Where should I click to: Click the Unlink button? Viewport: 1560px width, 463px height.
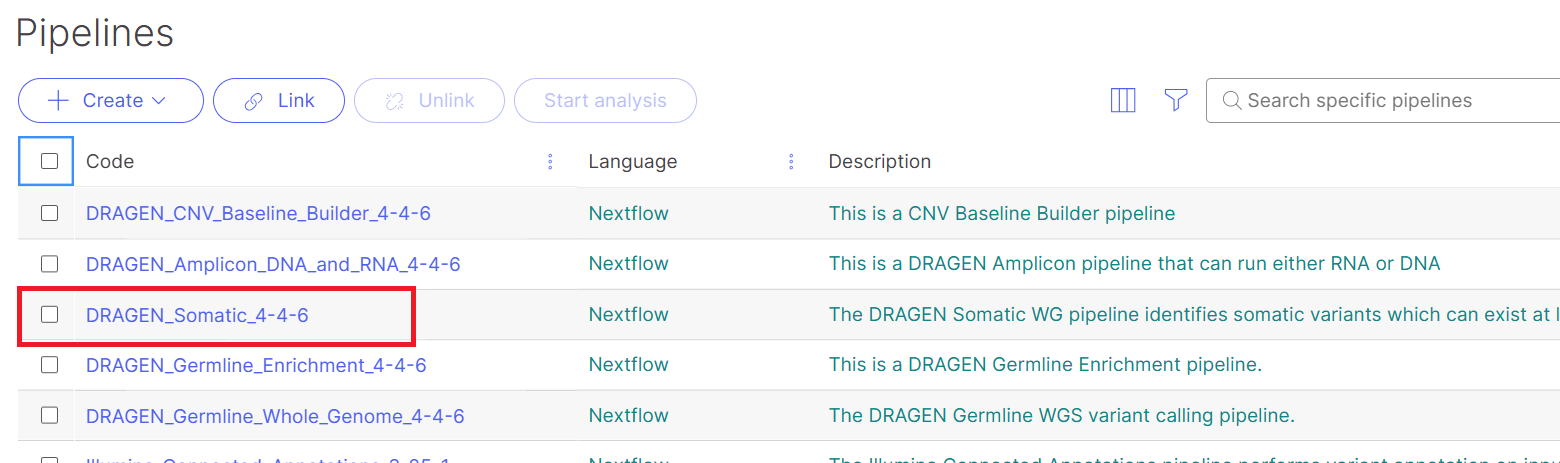[x=429, y=101]
